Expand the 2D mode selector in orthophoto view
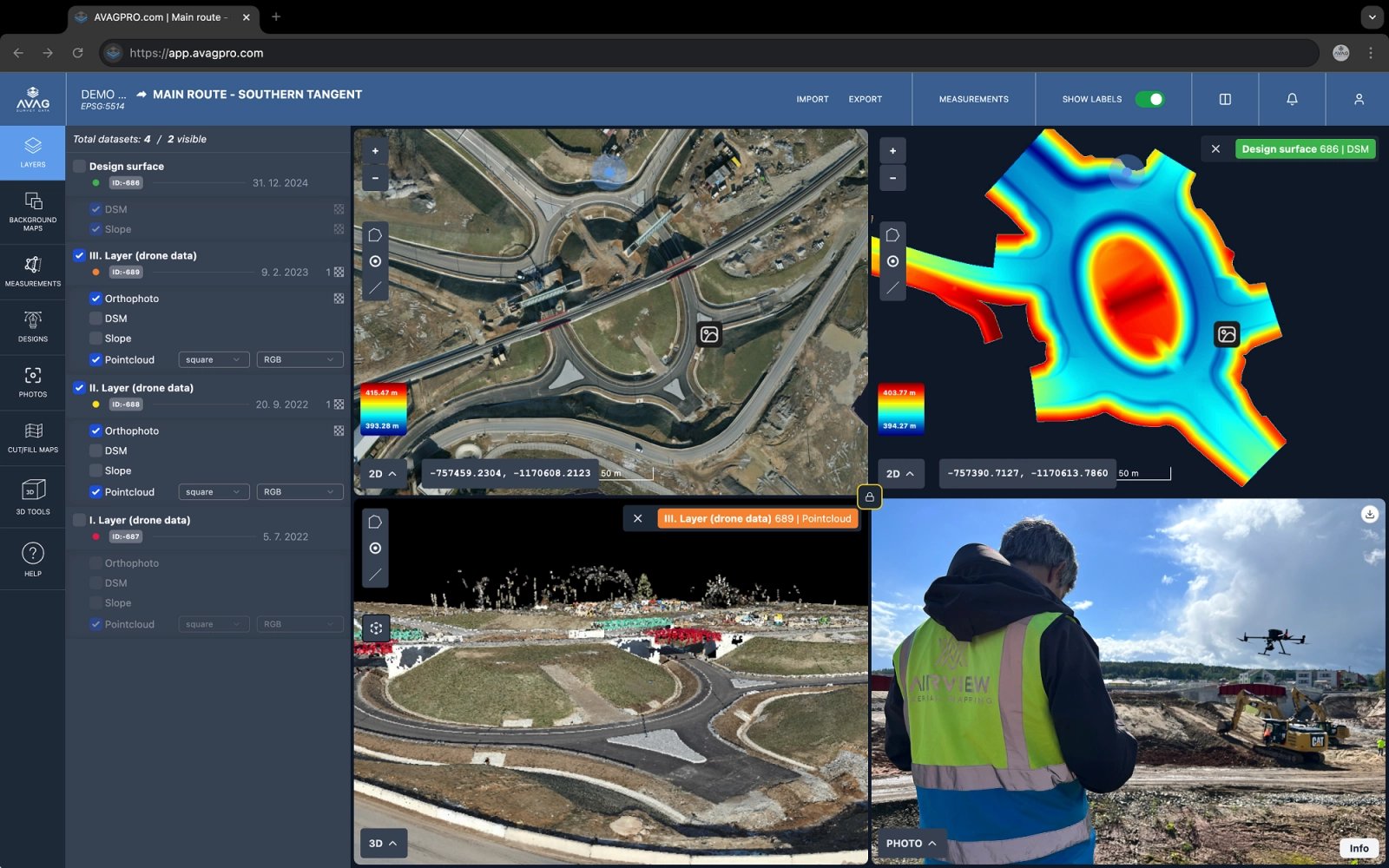This screenshot has height=868, width=1389. tap(383, 474)
